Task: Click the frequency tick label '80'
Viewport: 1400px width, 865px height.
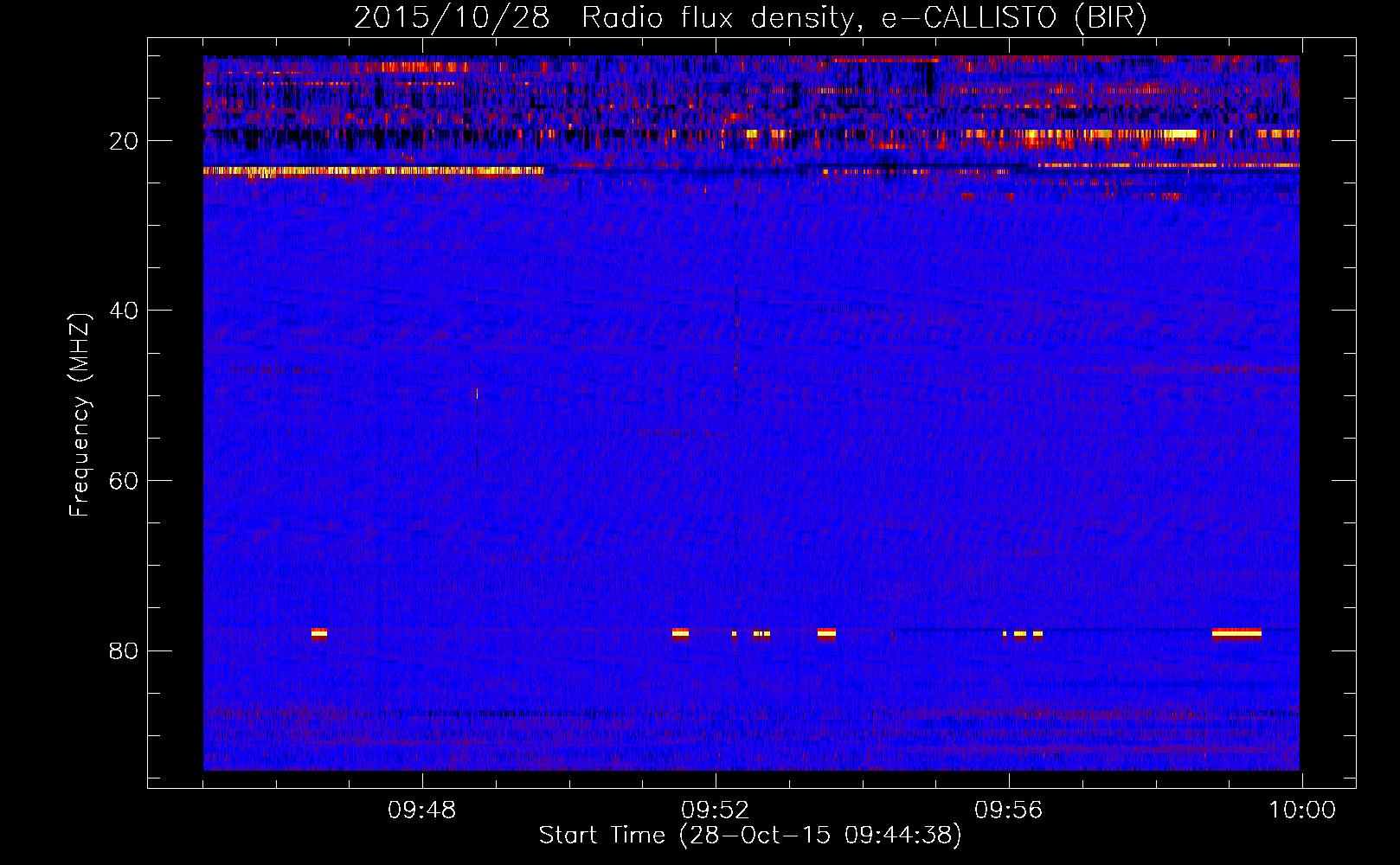Action: pyautogui.click(x=124, y=650)
